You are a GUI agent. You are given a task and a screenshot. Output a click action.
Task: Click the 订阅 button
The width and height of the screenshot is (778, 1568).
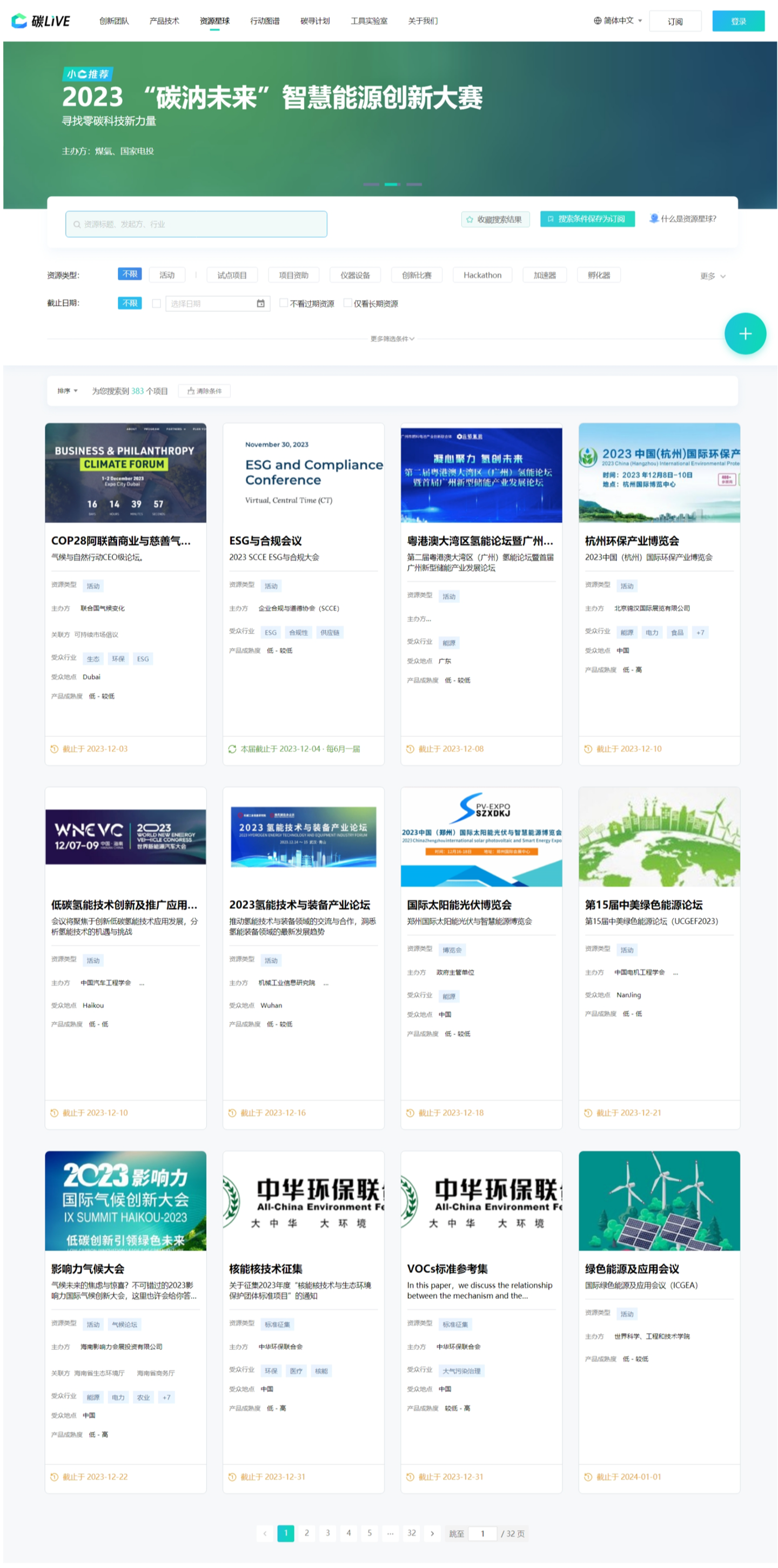click(x=674, y=21)
